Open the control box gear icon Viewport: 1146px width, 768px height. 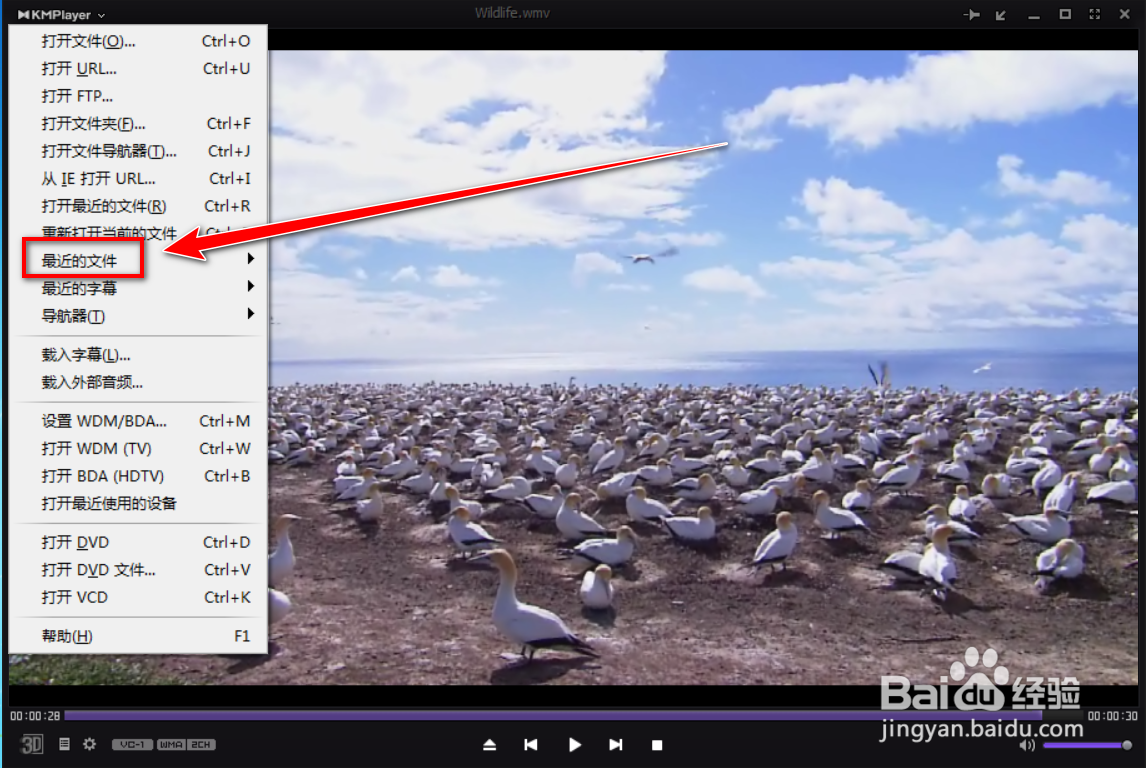click(89, 744)
